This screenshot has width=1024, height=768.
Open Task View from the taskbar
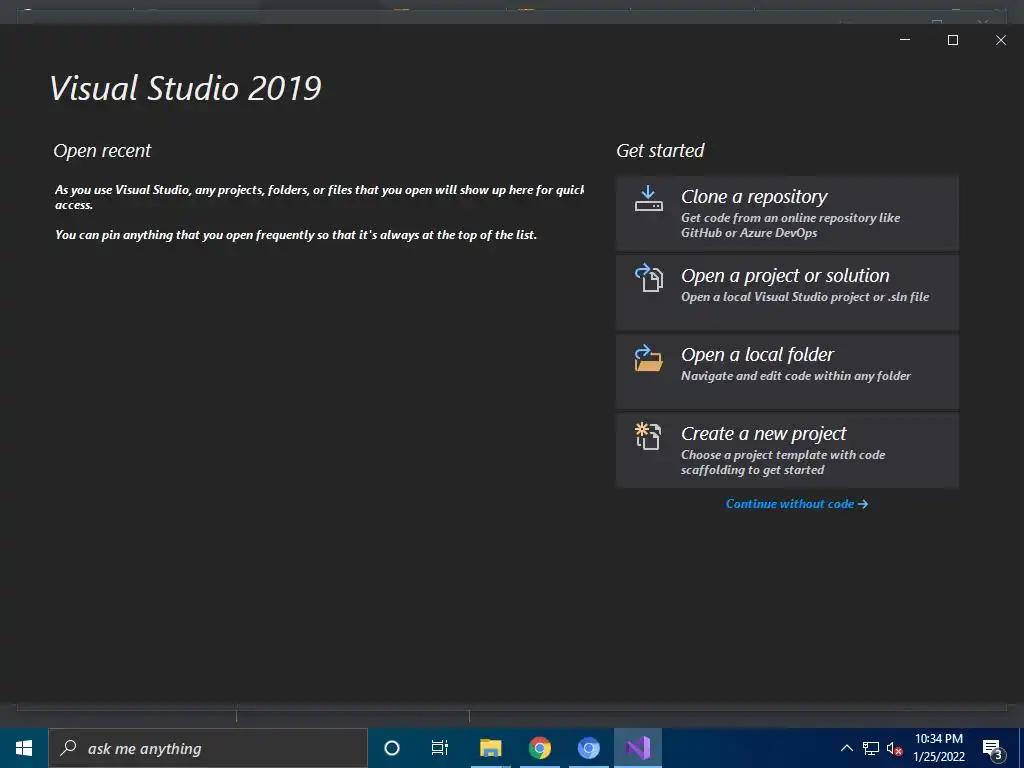tap(440, 748)
